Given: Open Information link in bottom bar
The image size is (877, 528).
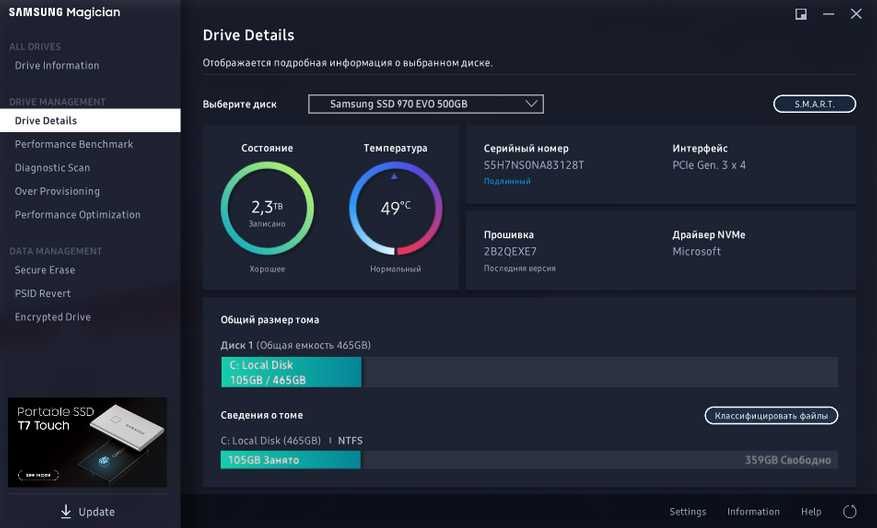Looking at the screenshot, I should pos(753,512).
